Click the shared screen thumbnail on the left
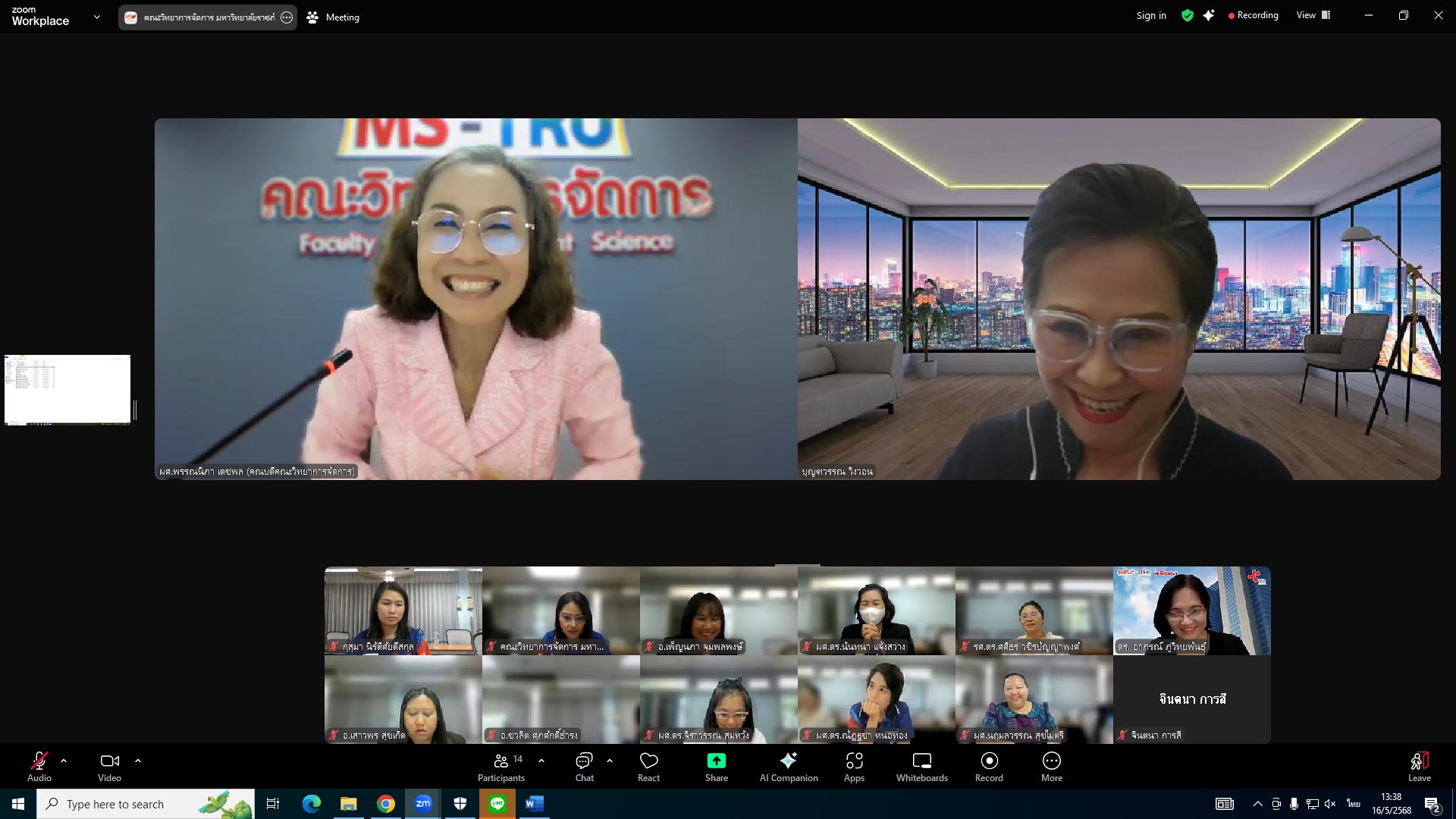 pos(67,389)
